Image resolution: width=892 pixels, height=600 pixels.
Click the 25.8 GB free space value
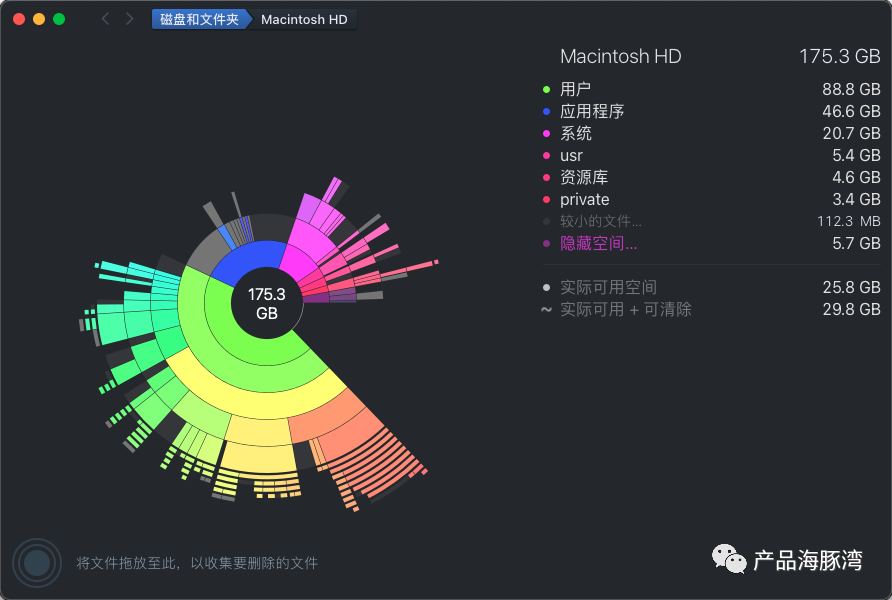click(852, 287)
